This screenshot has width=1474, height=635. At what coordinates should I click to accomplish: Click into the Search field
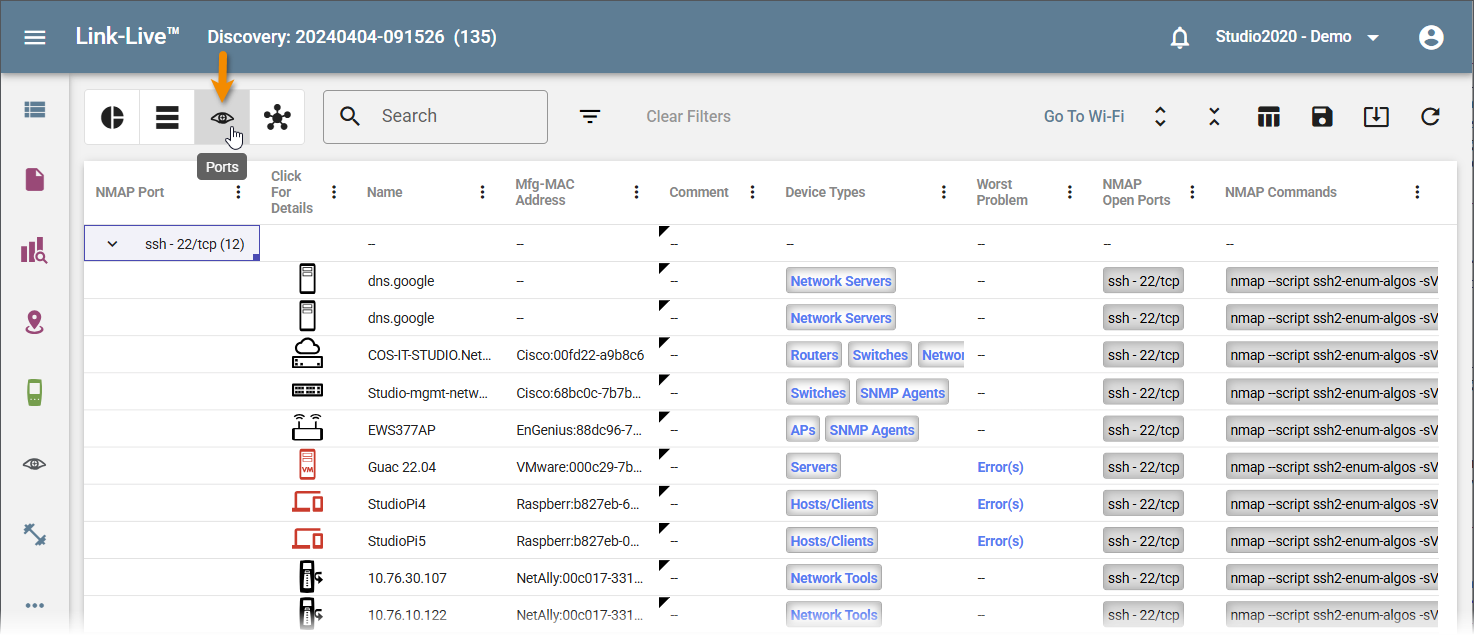tap(435, 116)
